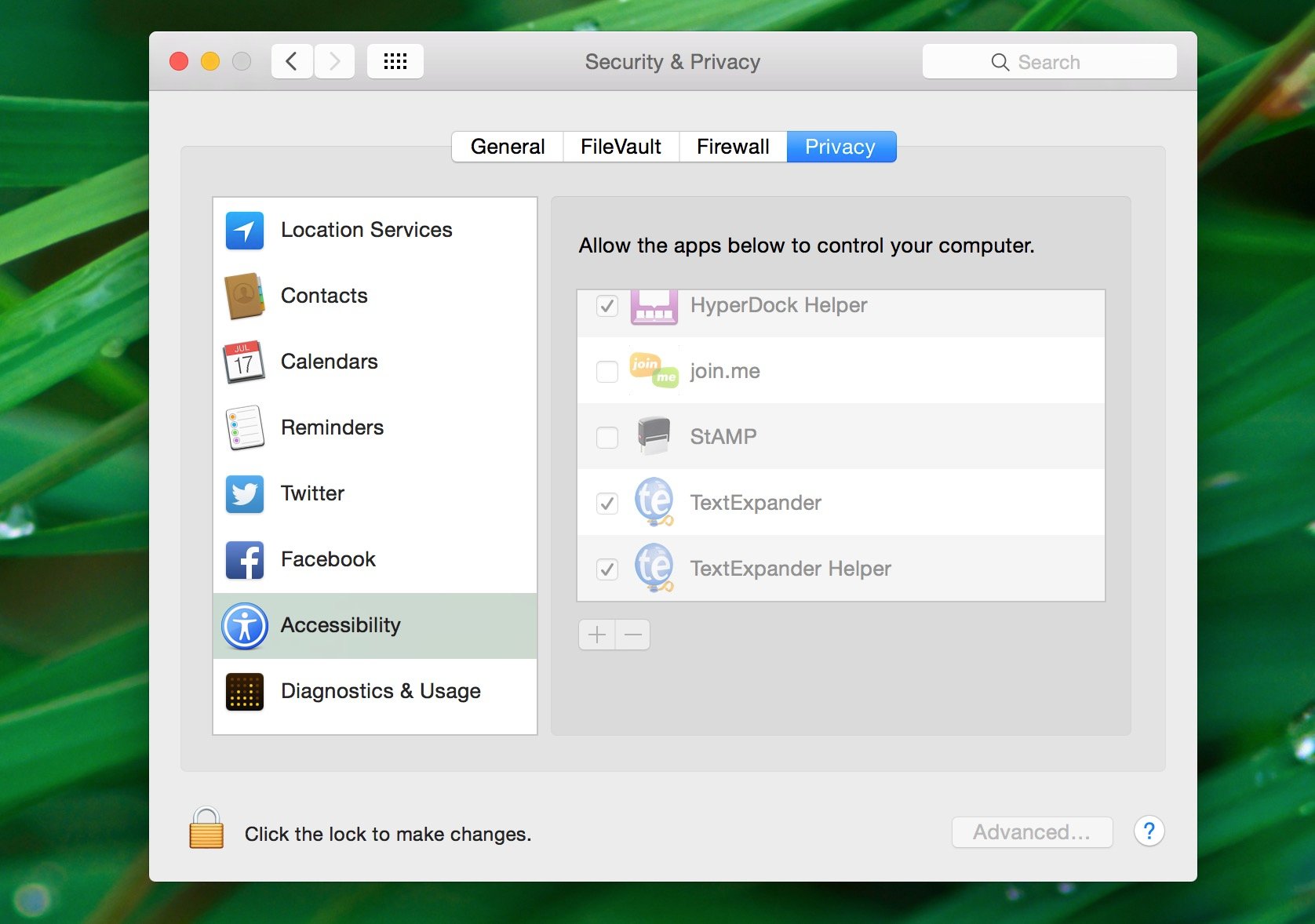Image resolution: width=1315 pixels, height=924 pixels.
Task: Select Contacts label in sidebar
Action: coord(324,296)
